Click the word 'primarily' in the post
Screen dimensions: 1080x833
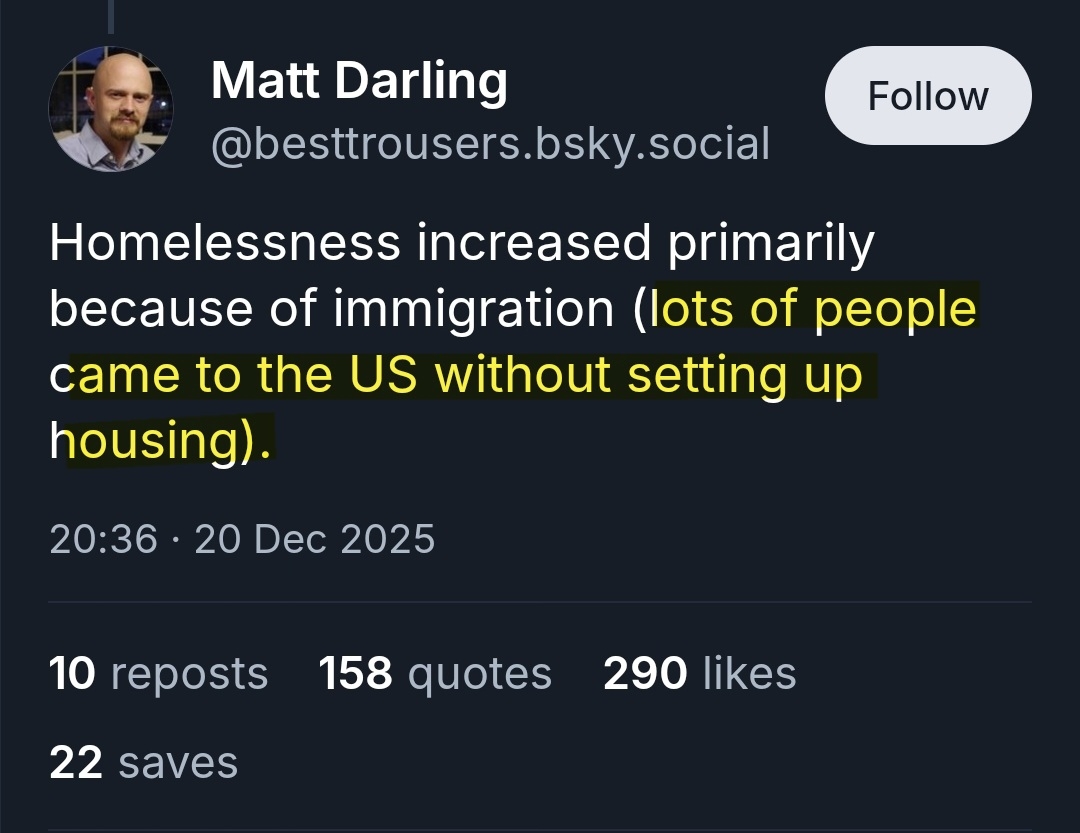(771, 244)
